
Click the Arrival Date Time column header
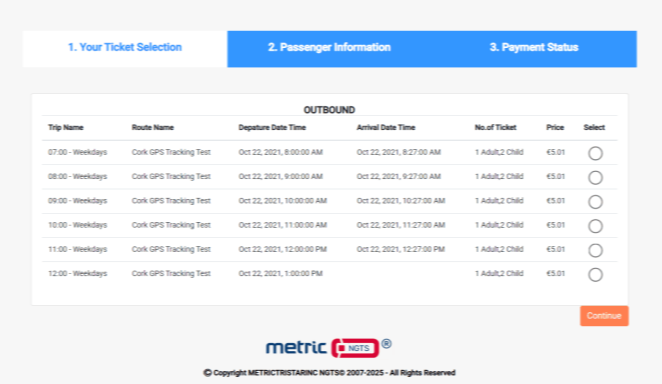click(385, 127)
